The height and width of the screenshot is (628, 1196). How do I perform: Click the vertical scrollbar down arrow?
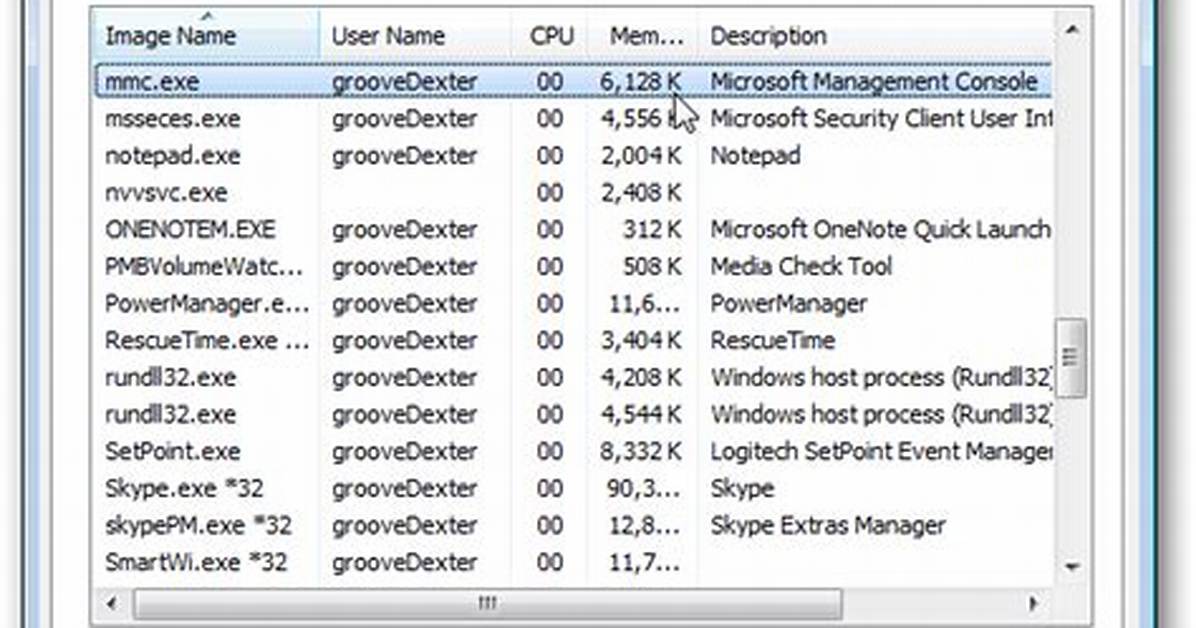point(1072,566)
